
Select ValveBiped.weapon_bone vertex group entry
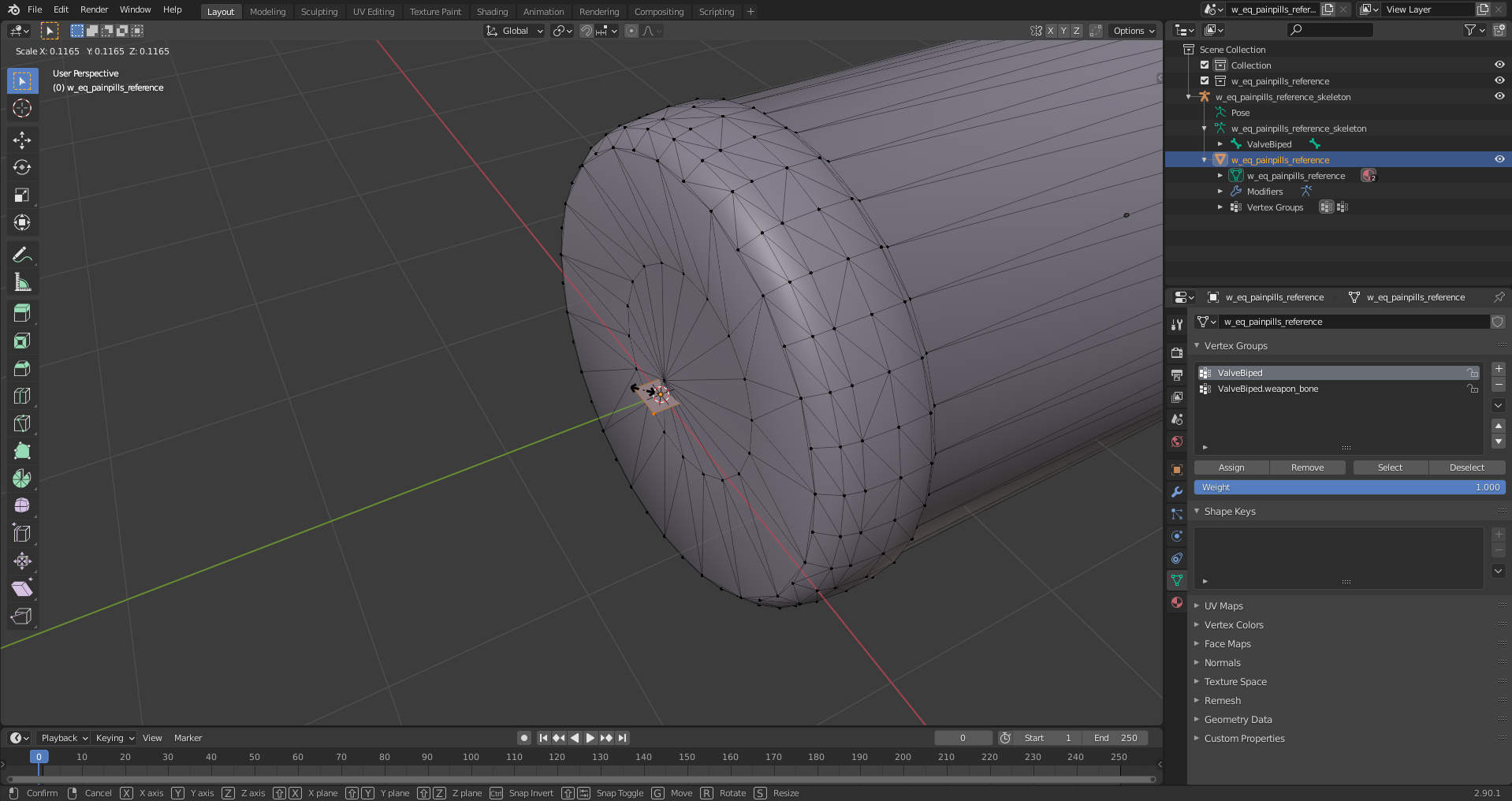1268,389
